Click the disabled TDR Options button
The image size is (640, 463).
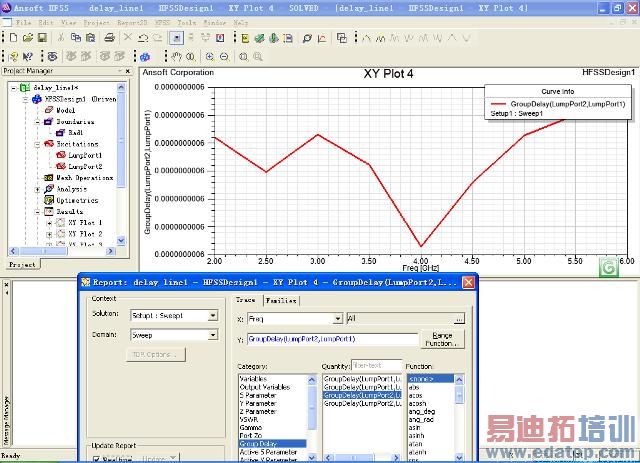(x=156, y=354)
